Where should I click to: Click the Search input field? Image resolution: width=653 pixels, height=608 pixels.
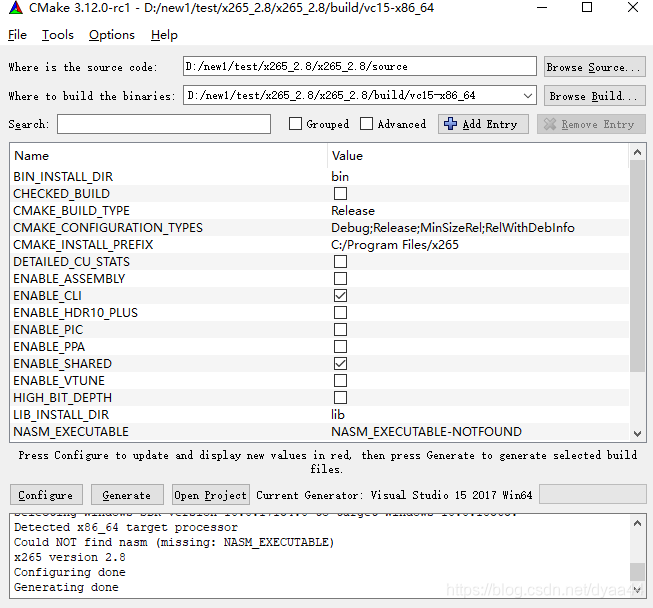tap(164, 124)
